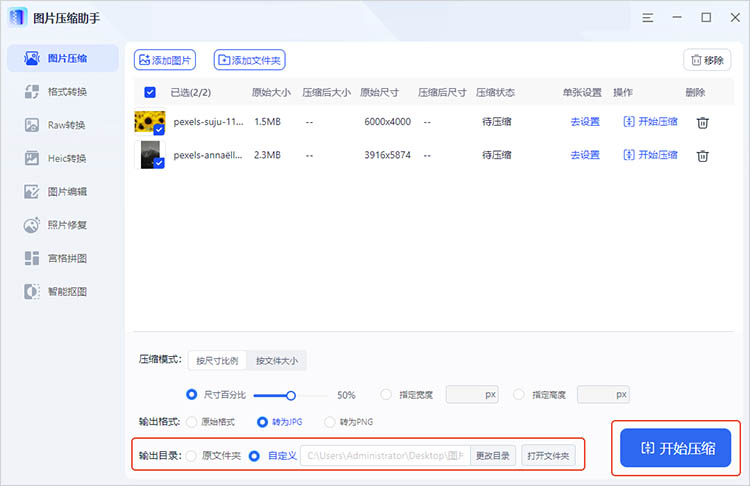Open the 图片压缩 sidebar section
Viewport: 750px width, 486px height.
[63, 58]
